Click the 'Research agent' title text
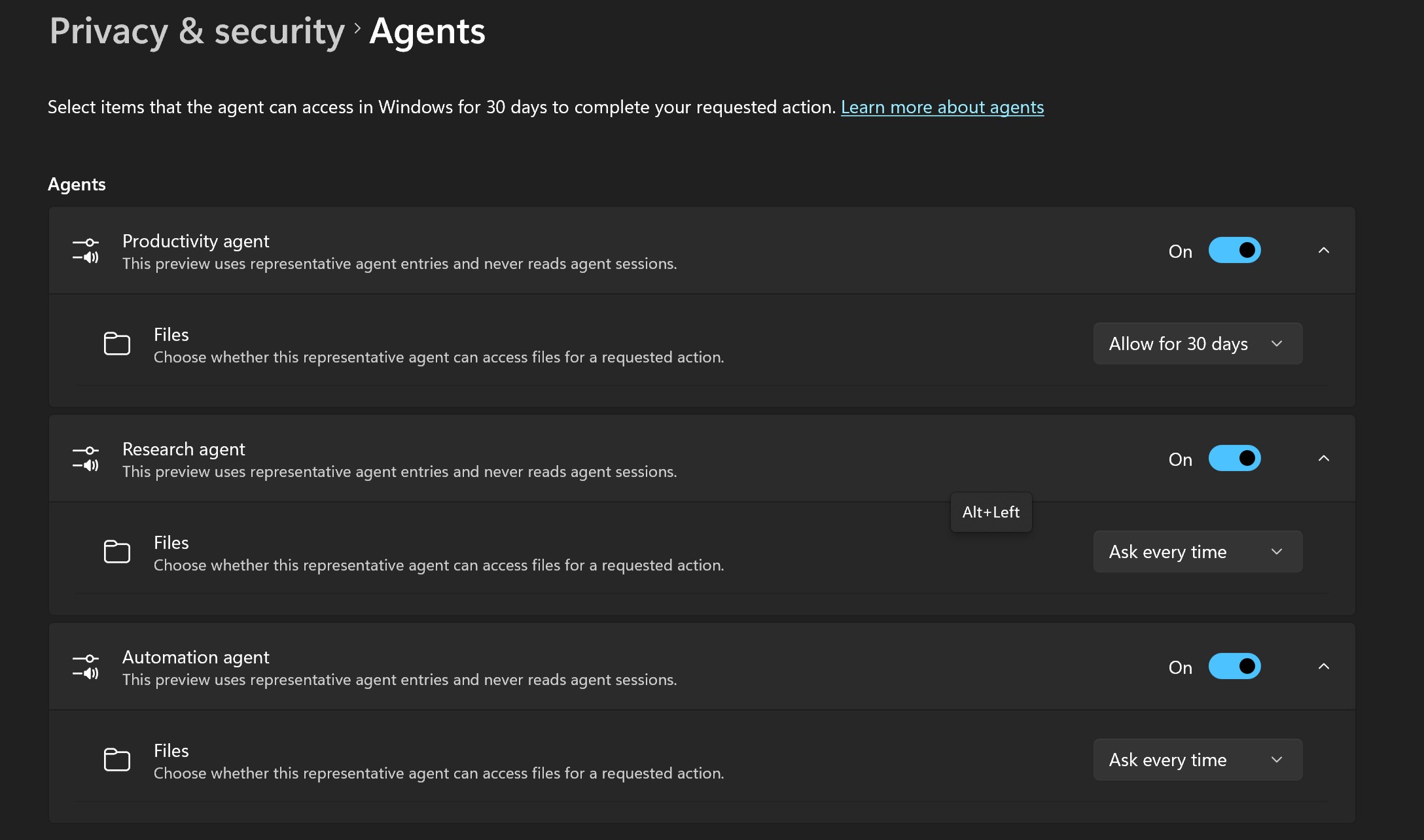This screenshot has width=1424, height=840. click(184, 449)
